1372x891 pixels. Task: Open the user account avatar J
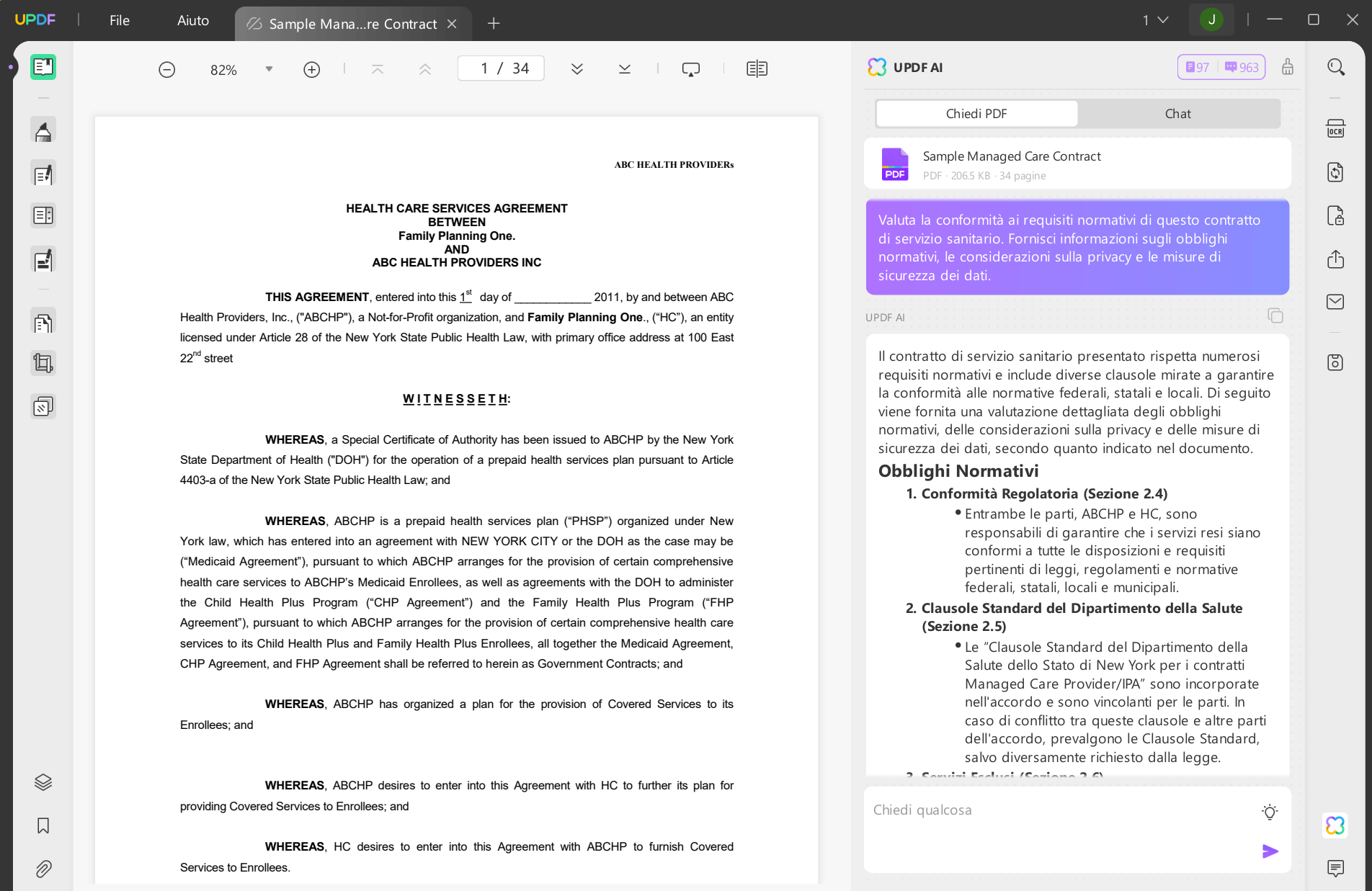[x=1211, y=20]
